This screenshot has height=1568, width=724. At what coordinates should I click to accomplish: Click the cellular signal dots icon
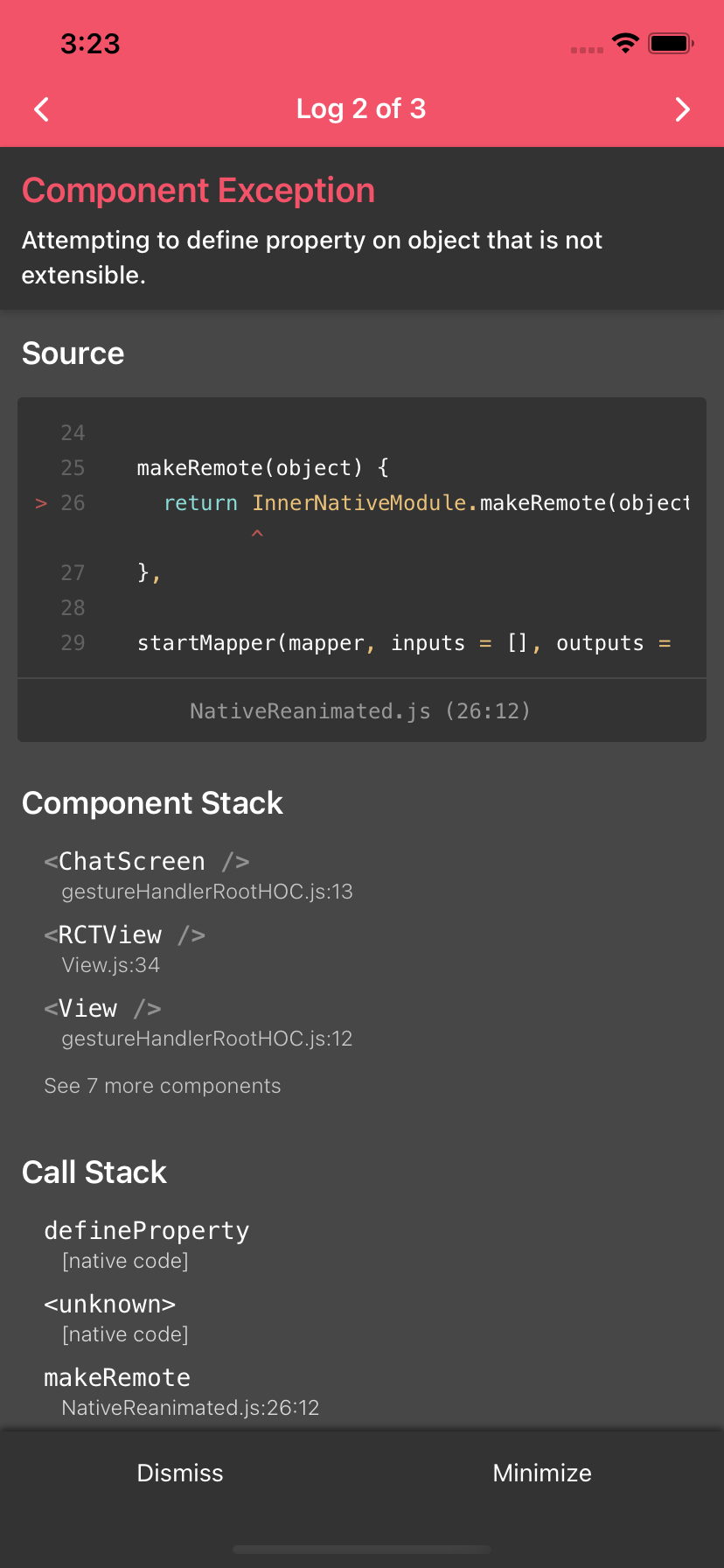585,50
